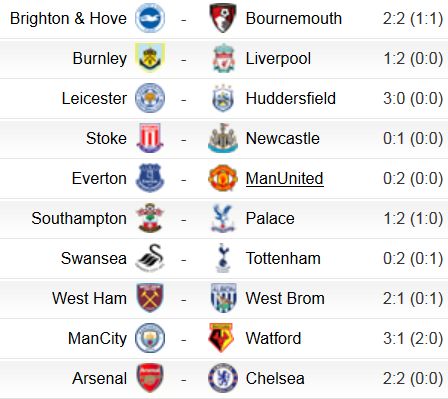
Task: Open the Newcastle club crest
Action: [x=223, y=138]
